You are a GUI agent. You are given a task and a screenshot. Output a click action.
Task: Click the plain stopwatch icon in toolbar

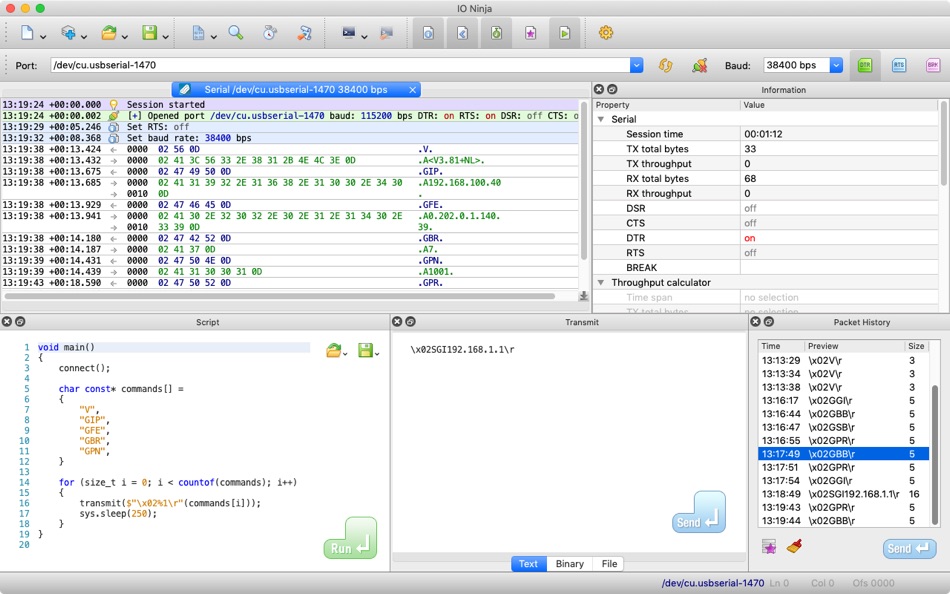(270, 33)
